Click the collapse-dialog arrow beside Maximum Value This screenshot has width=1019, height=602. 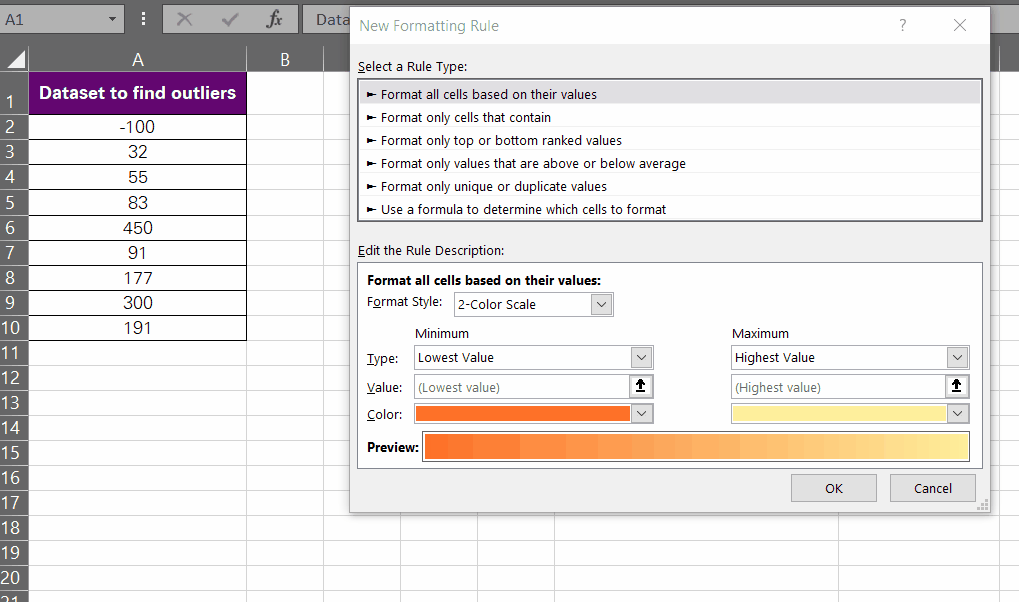click(x=956, y=386)
